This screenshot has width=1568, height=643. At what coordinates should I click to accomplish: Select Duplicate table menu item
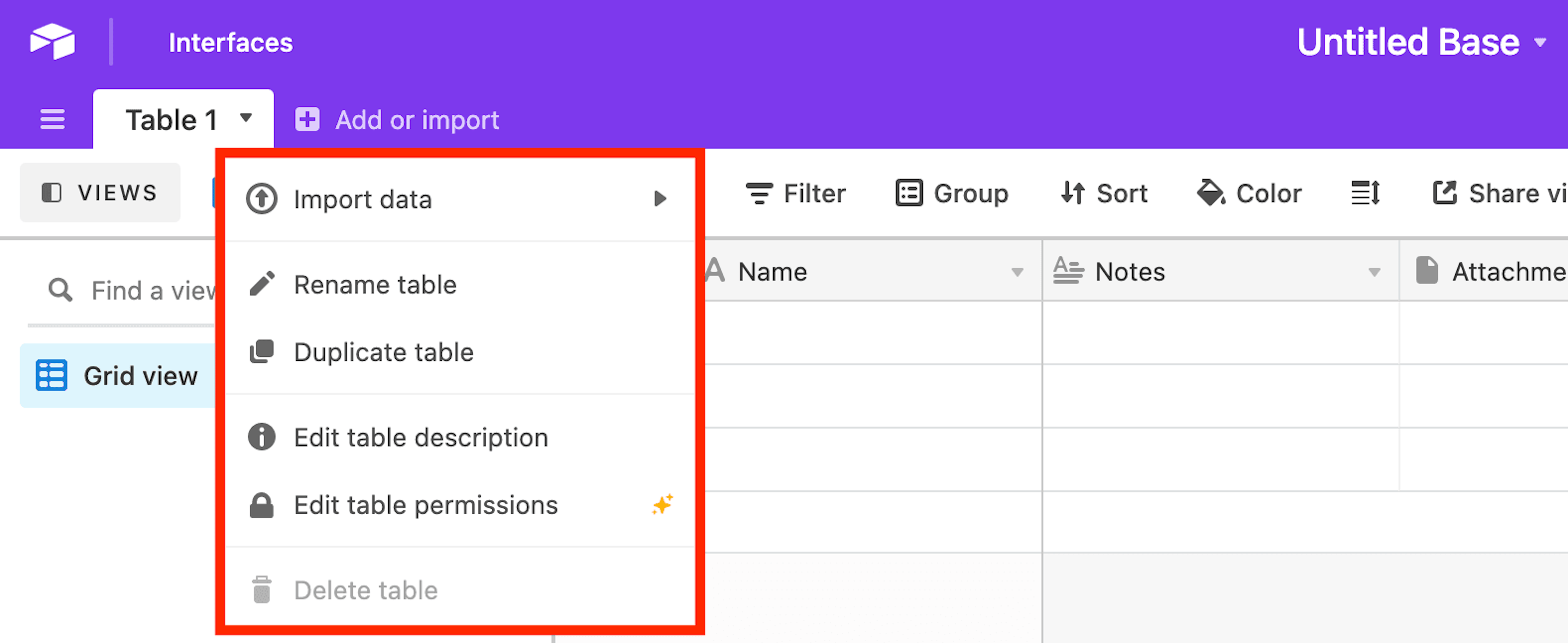coord(383,352)
